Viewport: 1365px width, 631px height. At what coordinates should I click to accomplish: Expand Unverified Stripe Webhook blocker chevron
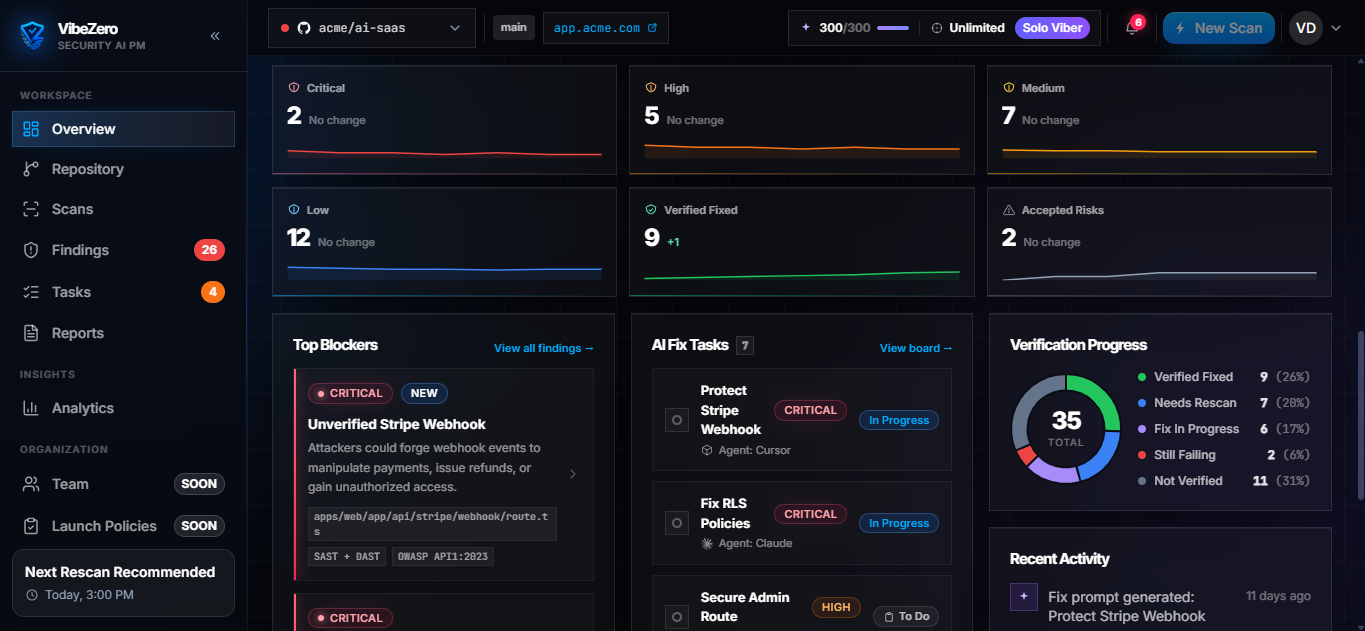573,474
